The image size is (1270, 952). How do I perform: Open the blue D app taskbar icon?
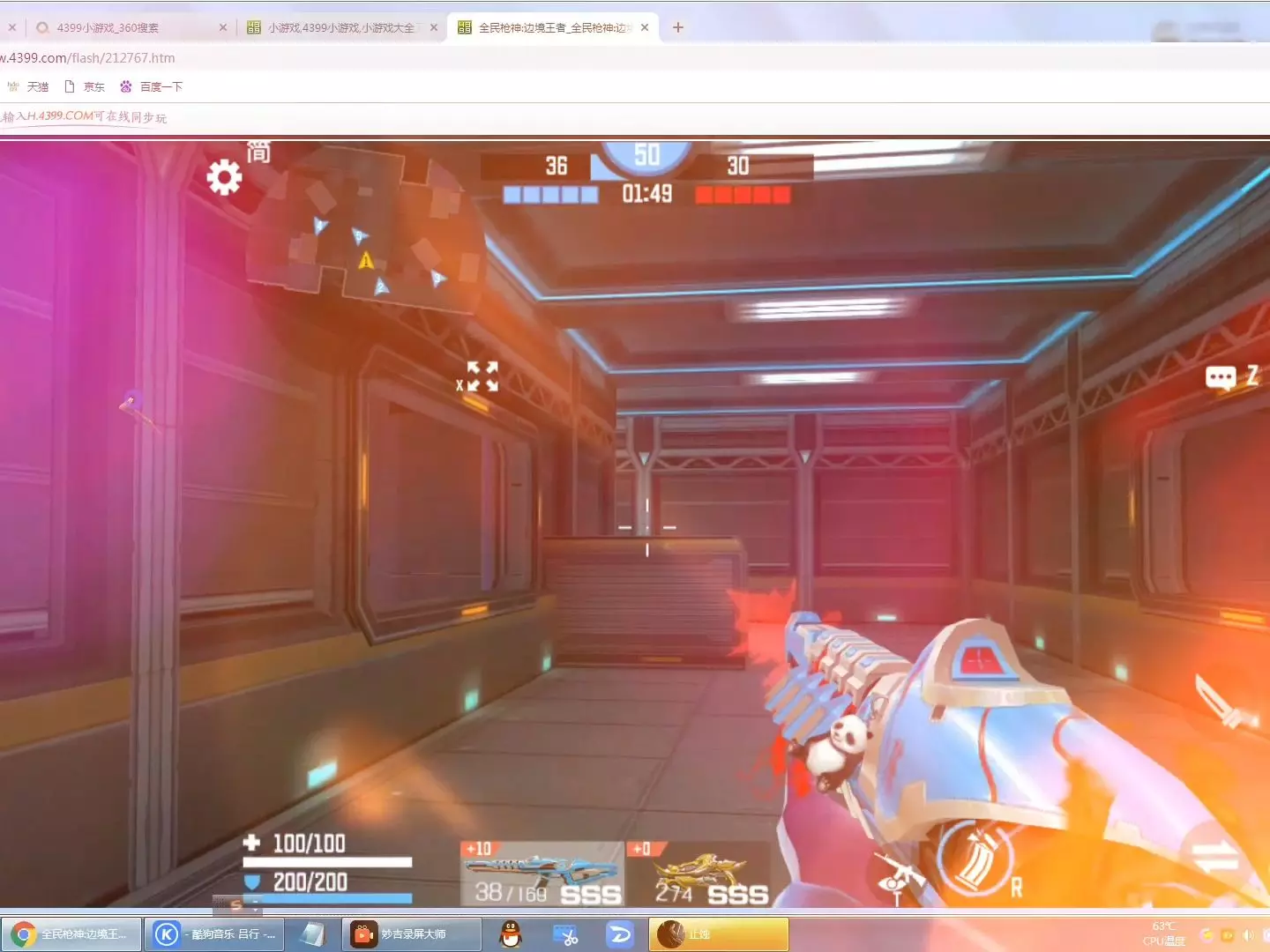(x=620, y=934)
